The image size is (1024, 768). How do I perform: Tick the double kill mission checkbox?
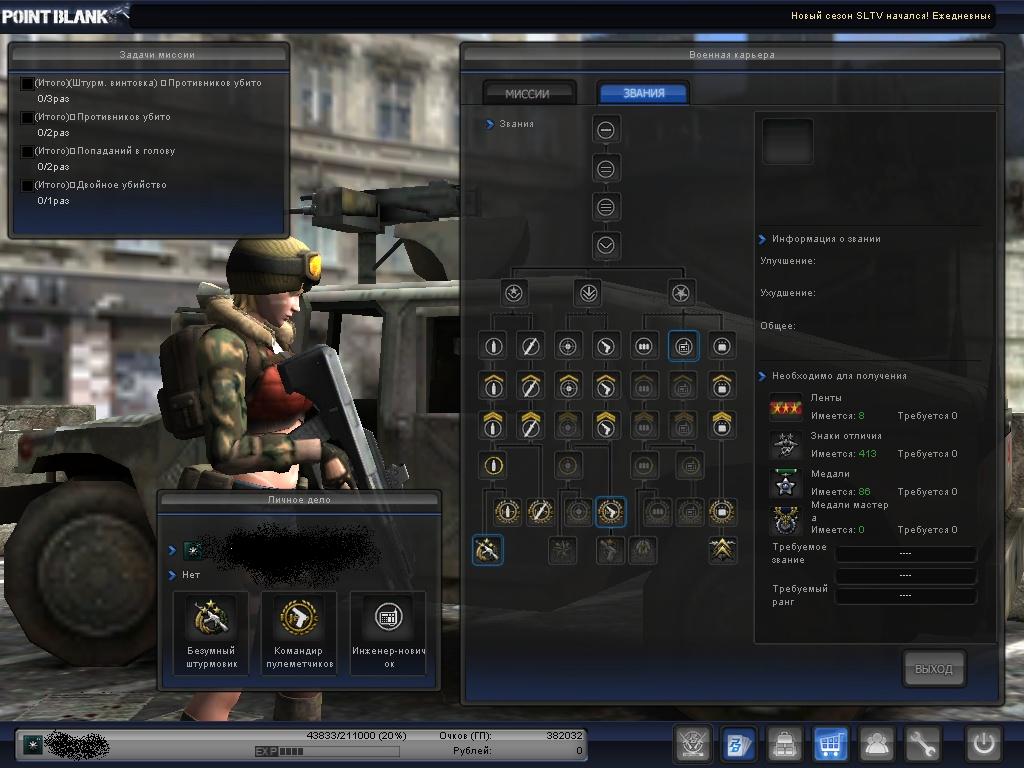point(27,185)
